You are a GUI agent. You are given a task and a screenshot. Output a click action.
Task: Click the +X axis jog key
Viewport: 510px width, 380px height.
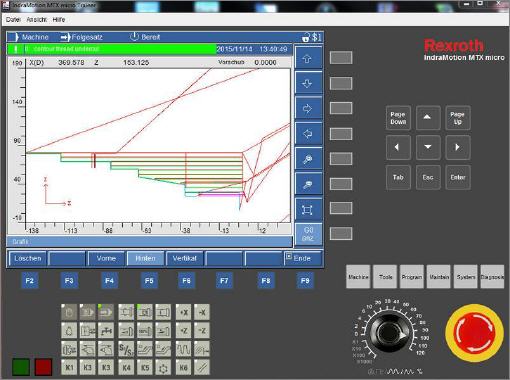[x=183, y=312]
